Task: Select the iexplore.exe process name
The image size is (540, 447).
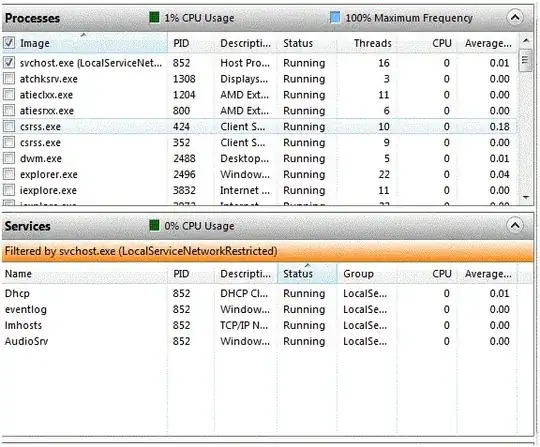Action: point(48,190)
